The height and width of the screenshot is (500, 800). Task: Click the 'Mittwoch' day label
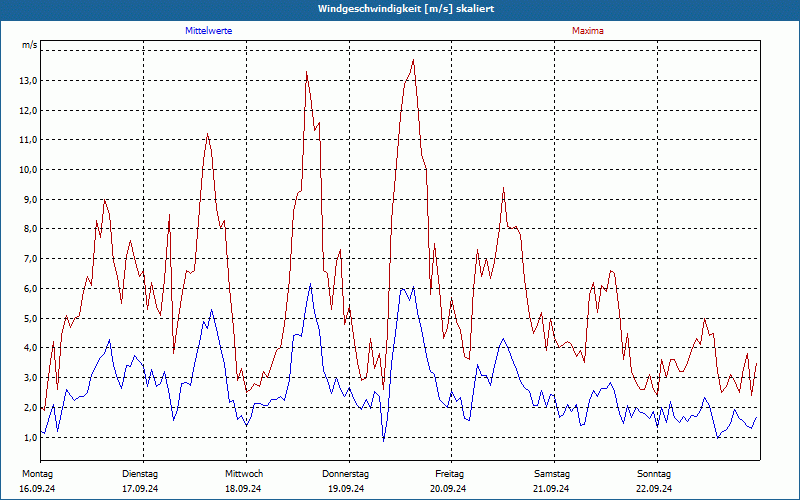244,474
